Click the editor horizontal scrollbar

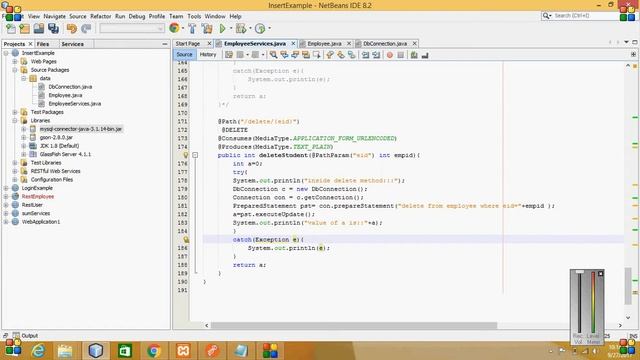[353, 325]
